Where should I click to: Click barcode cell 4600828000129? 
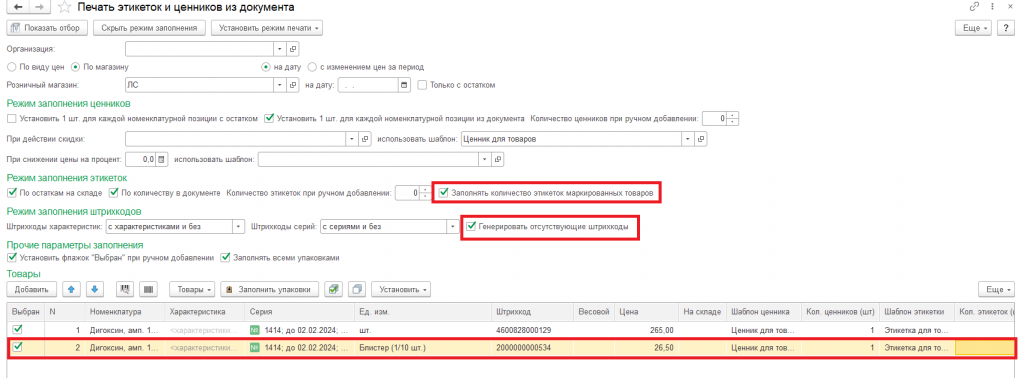[532, 330]
